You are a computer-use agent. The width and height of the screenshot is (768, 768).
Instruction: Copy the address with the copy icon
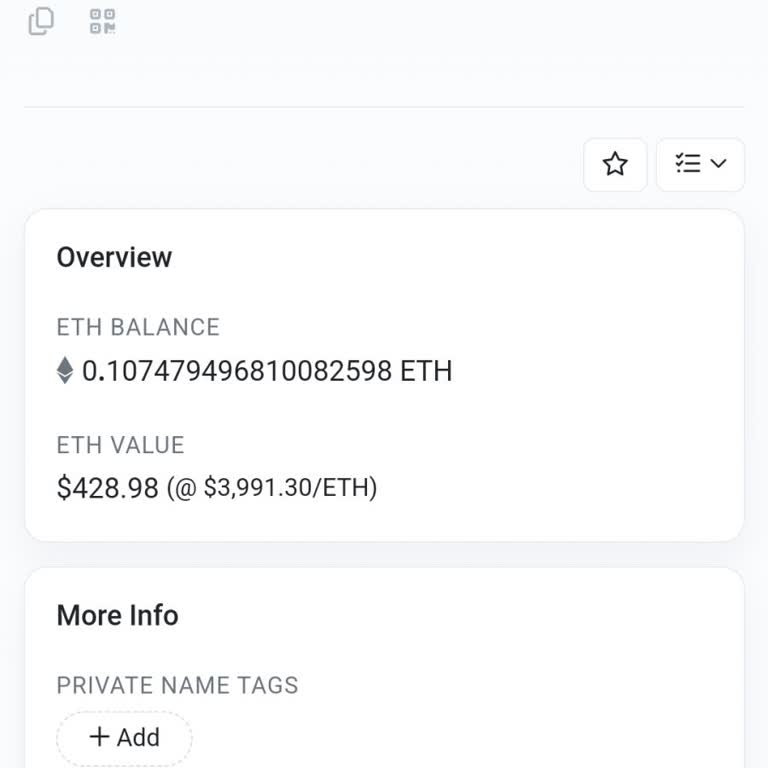tap(41, 22)
